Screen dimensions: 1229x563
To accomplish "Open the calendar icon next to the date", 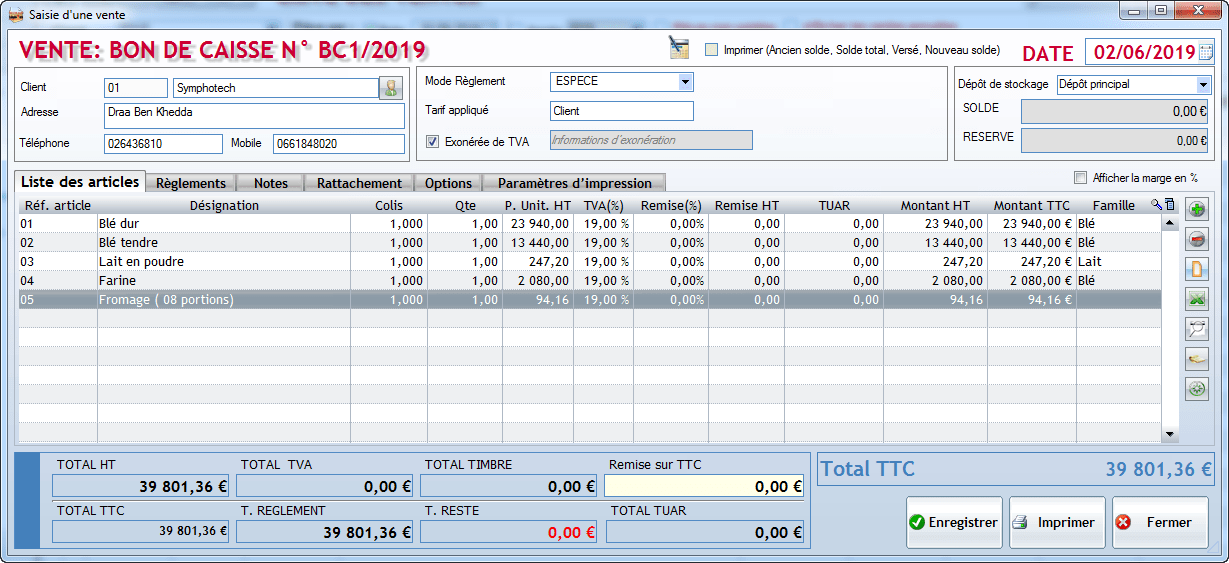I will coord(1206,52).
